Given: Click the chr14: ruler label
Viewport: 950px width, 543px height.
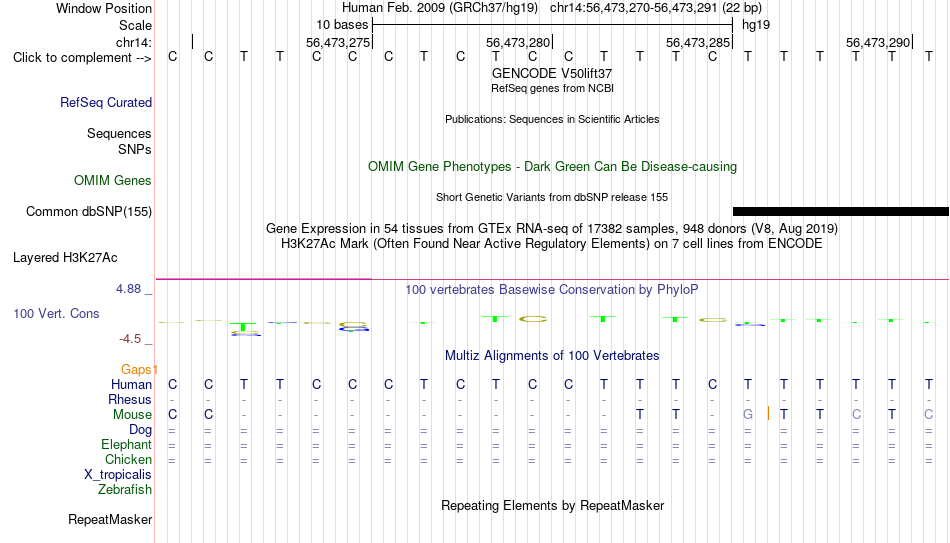Looking at the screenshot, I should pos(134,42).
